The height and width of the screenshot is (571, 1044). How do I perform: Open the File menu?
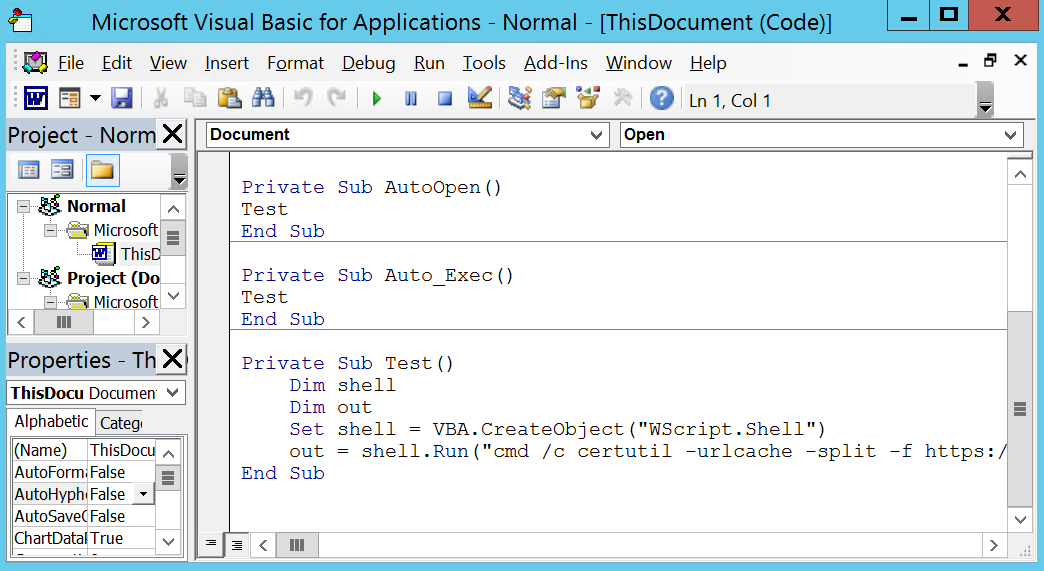(71, 63)
